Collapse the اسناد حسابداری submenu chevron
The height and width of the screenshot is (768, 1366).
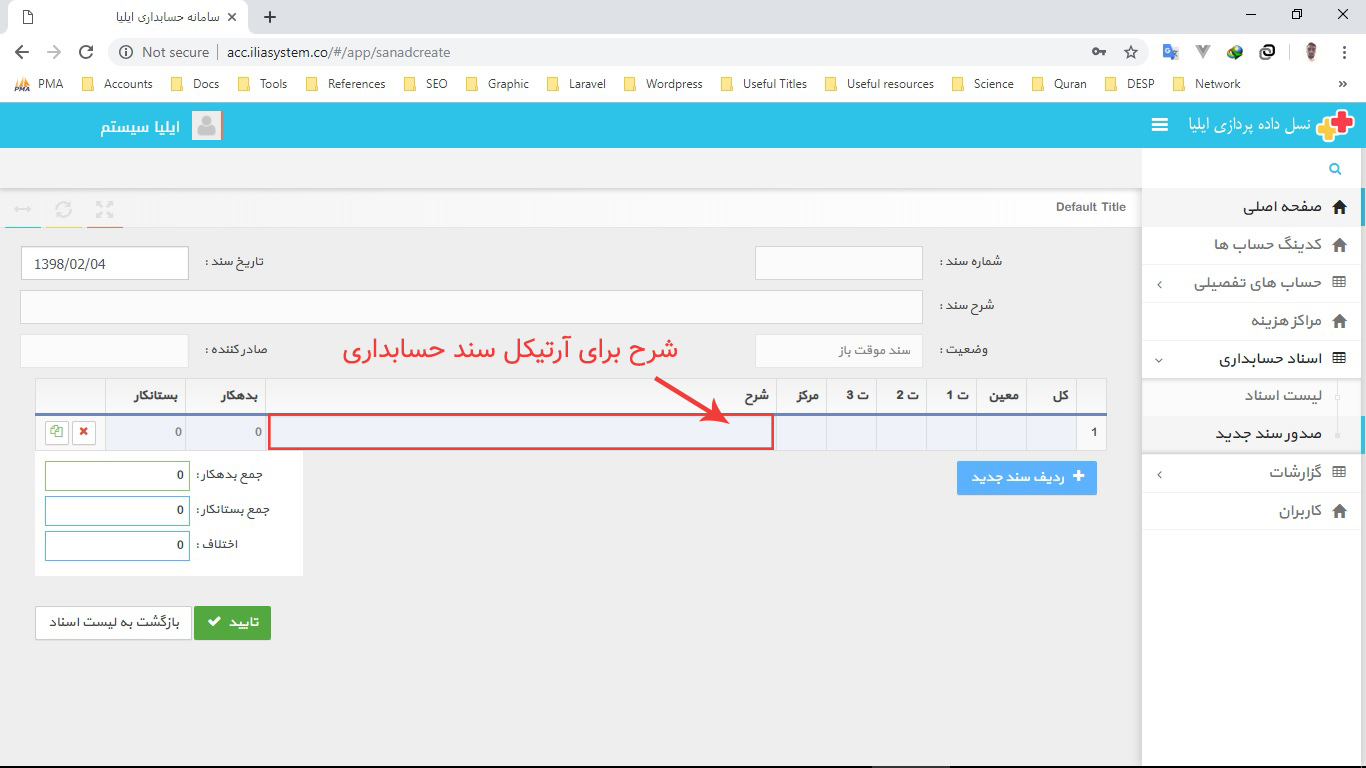pos(1159,358)
